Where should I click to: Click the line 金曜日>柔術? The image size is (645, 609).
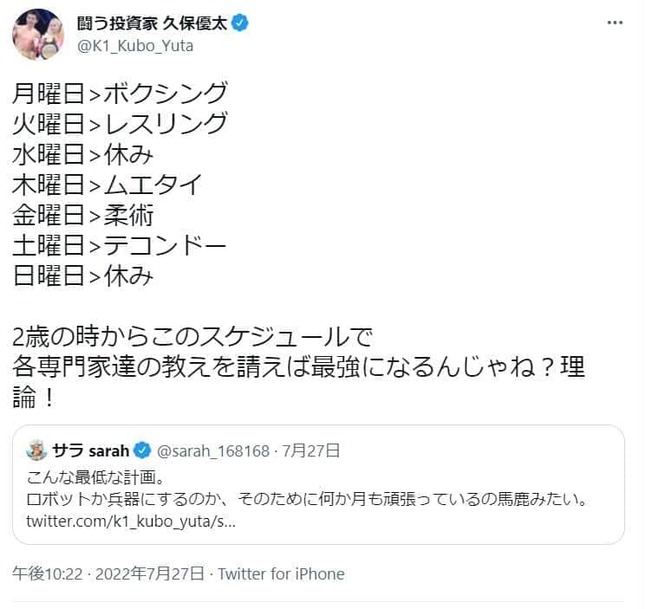[83, 215]
